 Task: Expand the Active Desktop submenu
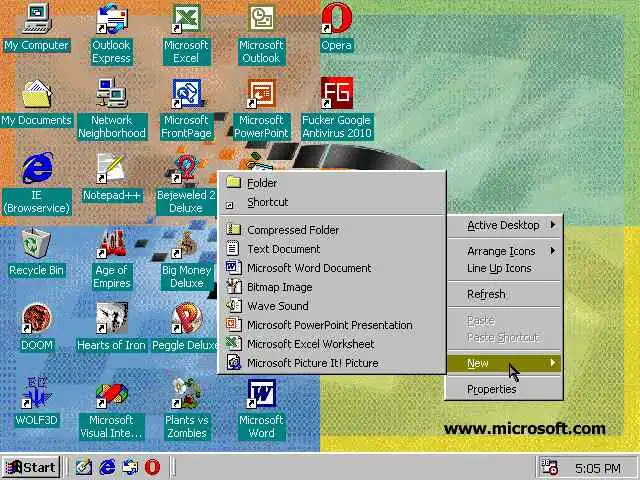coord(504,225)
